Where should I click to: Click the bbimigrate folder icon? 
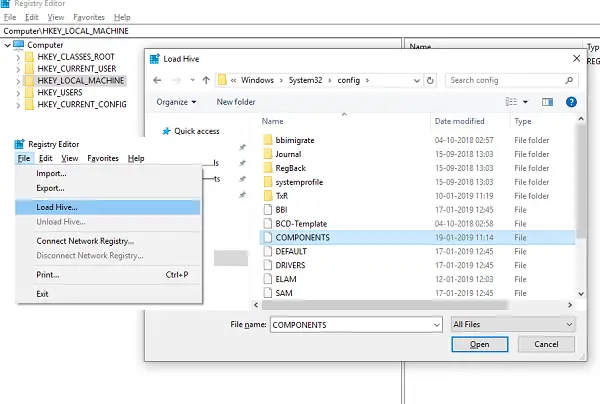268,140
